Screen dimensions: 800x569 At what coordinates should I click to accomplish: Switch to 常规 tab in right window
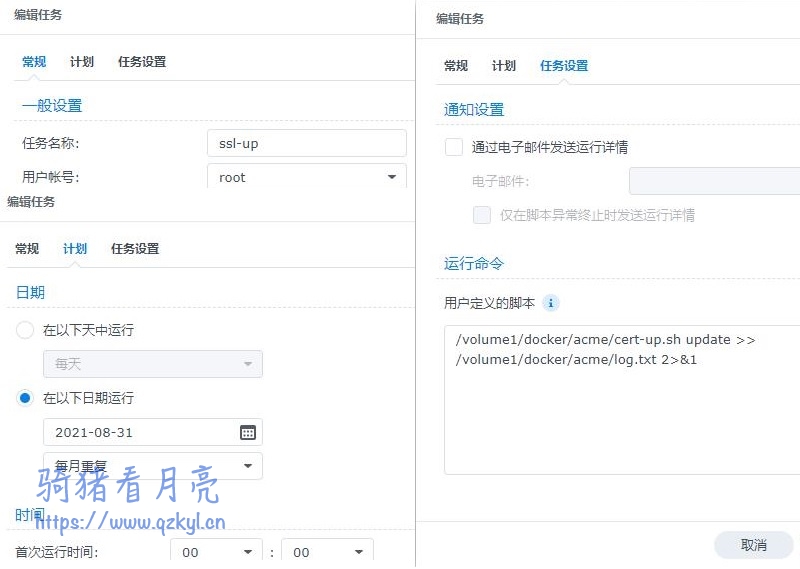(456, 65)
